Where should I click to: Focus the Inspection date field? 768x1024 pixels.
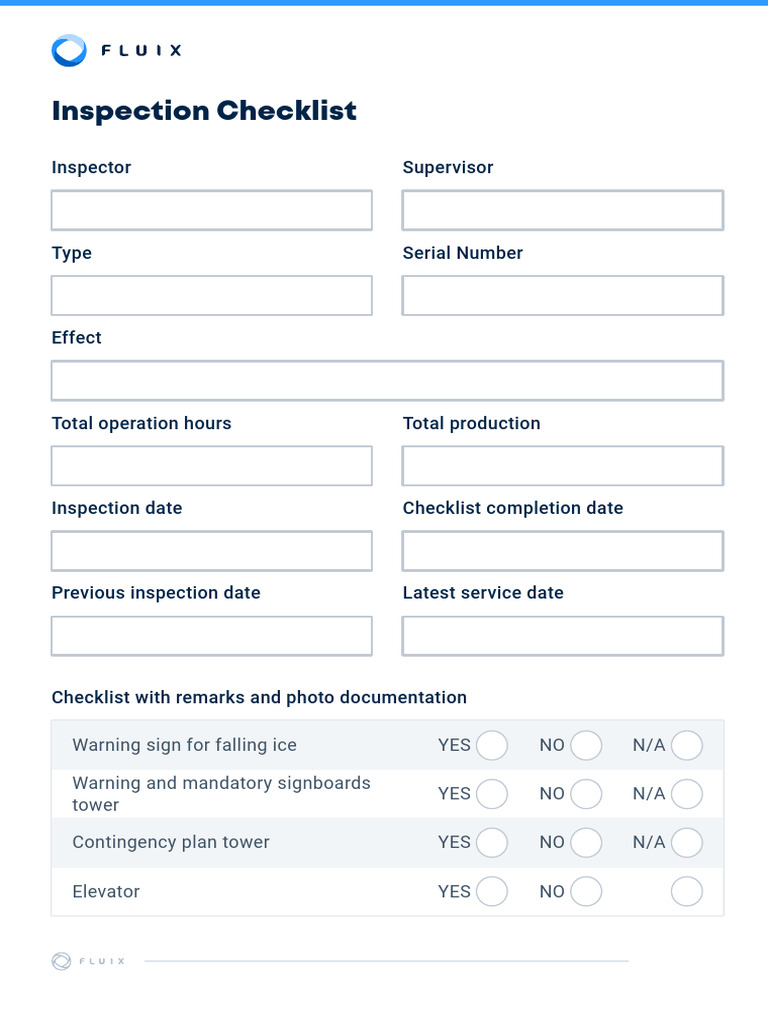[212, 551]
